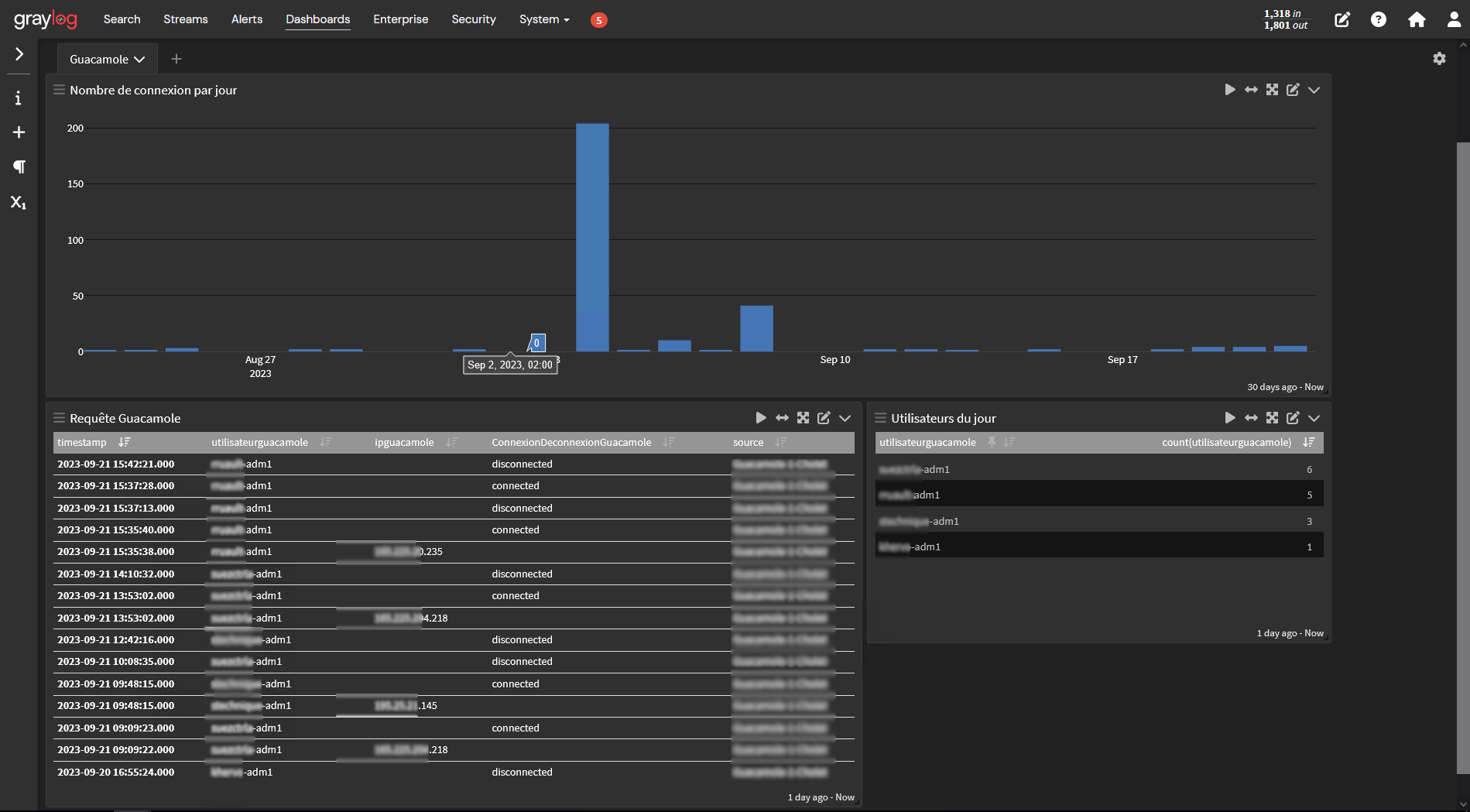The height and width of the screenshot is (812, 1470).
Task: Click the chart bar near 40 connections
Action: (x=756, y=328)
